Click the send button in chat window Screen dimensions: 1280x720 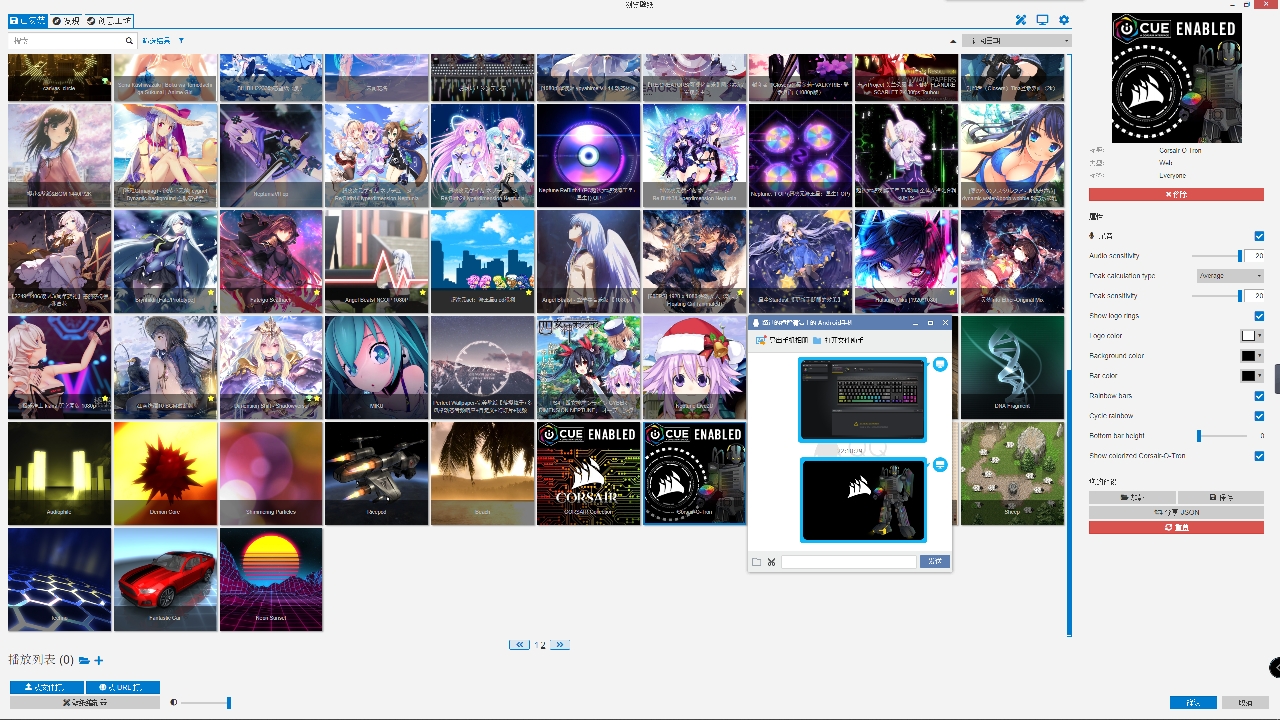(x=934, y=562)
